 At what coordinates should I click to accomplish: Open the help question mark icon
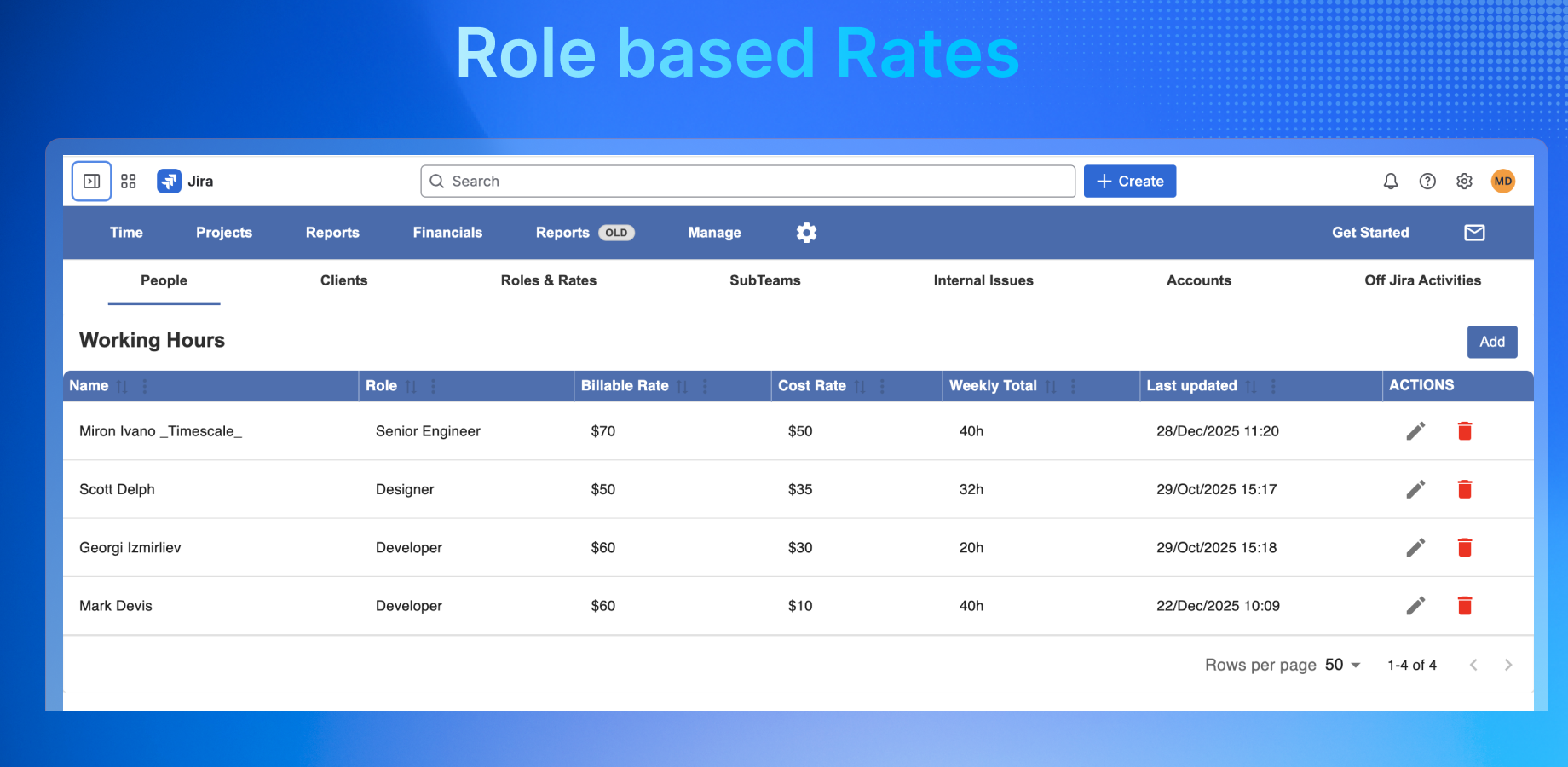point(1427,181)
